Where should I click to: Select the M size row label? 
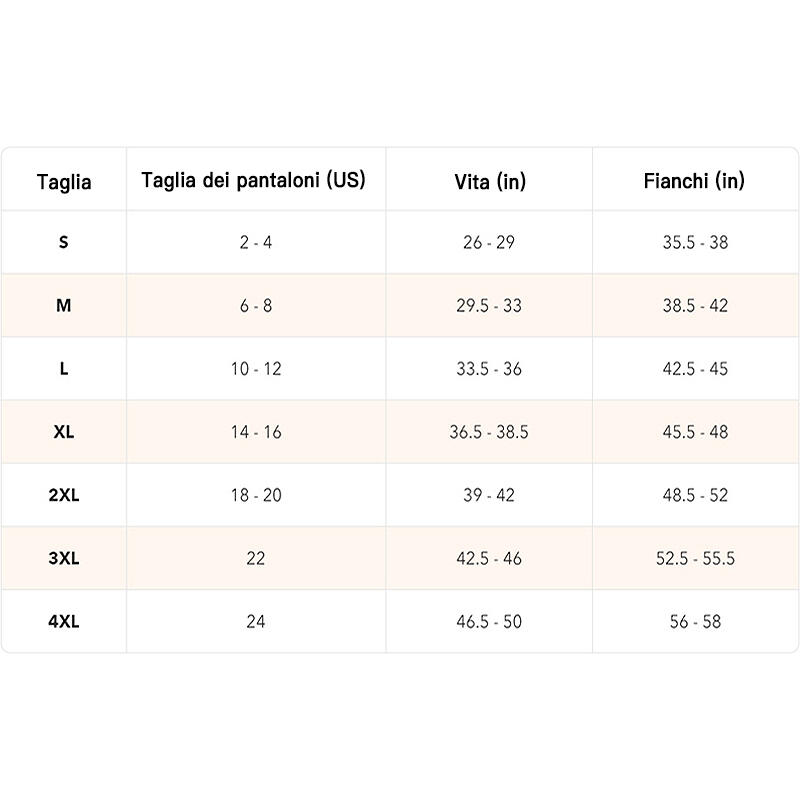click(64, 306)
